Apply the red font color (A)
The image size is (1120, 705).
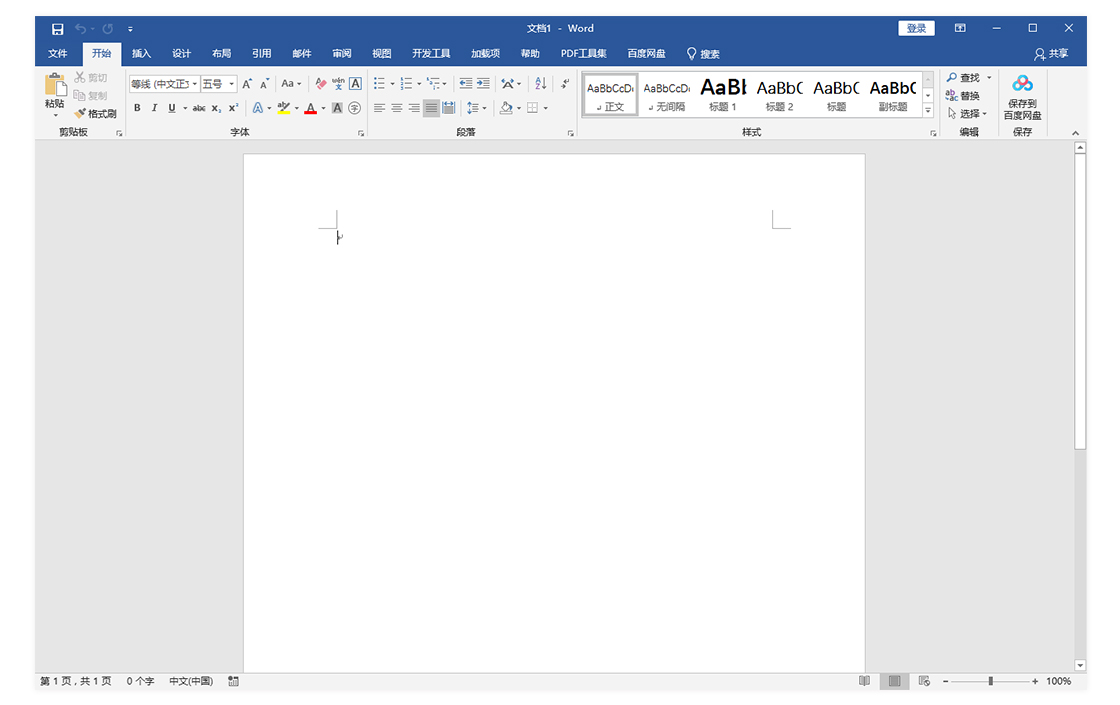point(311,108)
